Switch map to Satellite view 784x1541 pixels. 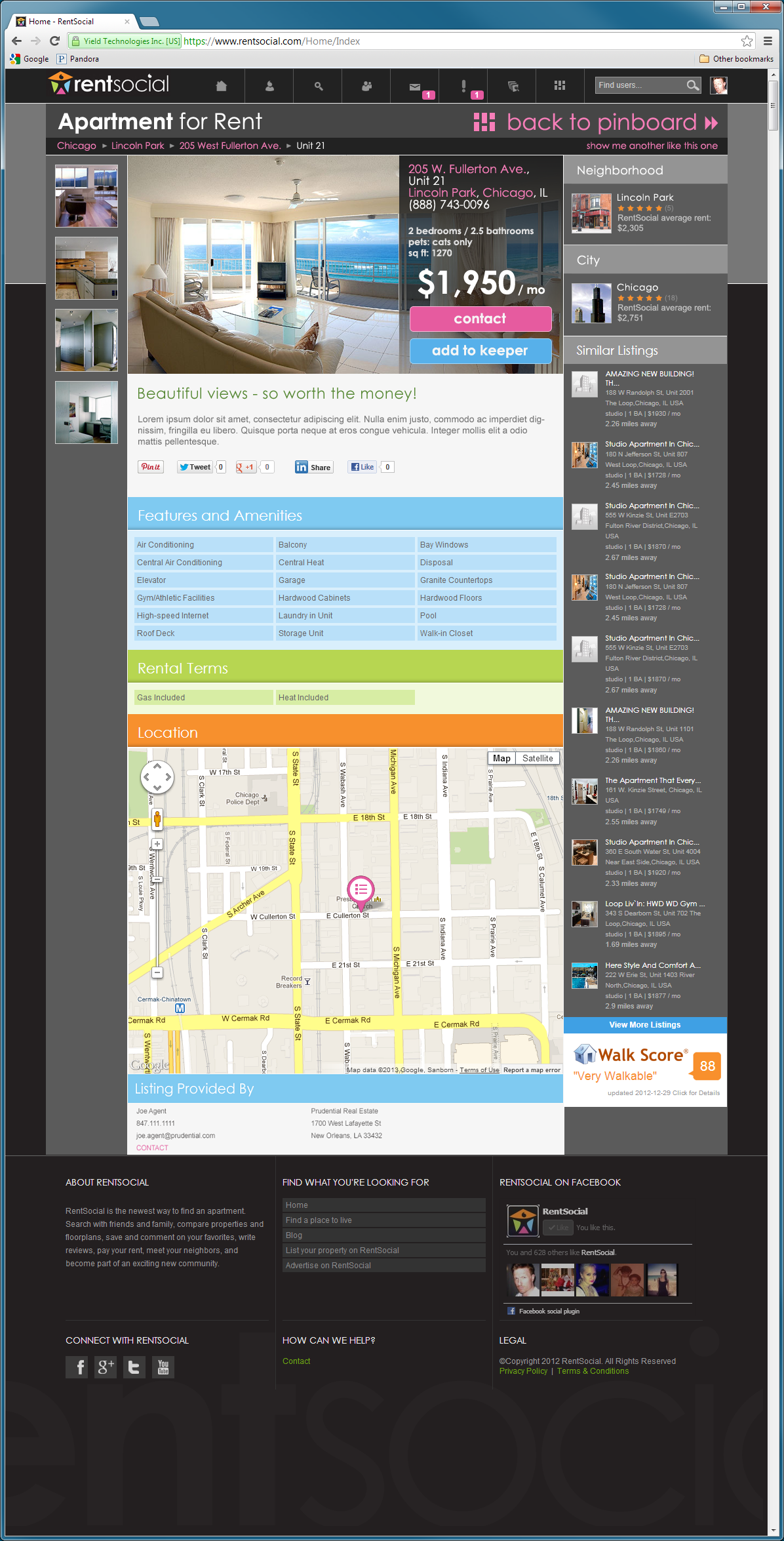[x=538, y=758]
